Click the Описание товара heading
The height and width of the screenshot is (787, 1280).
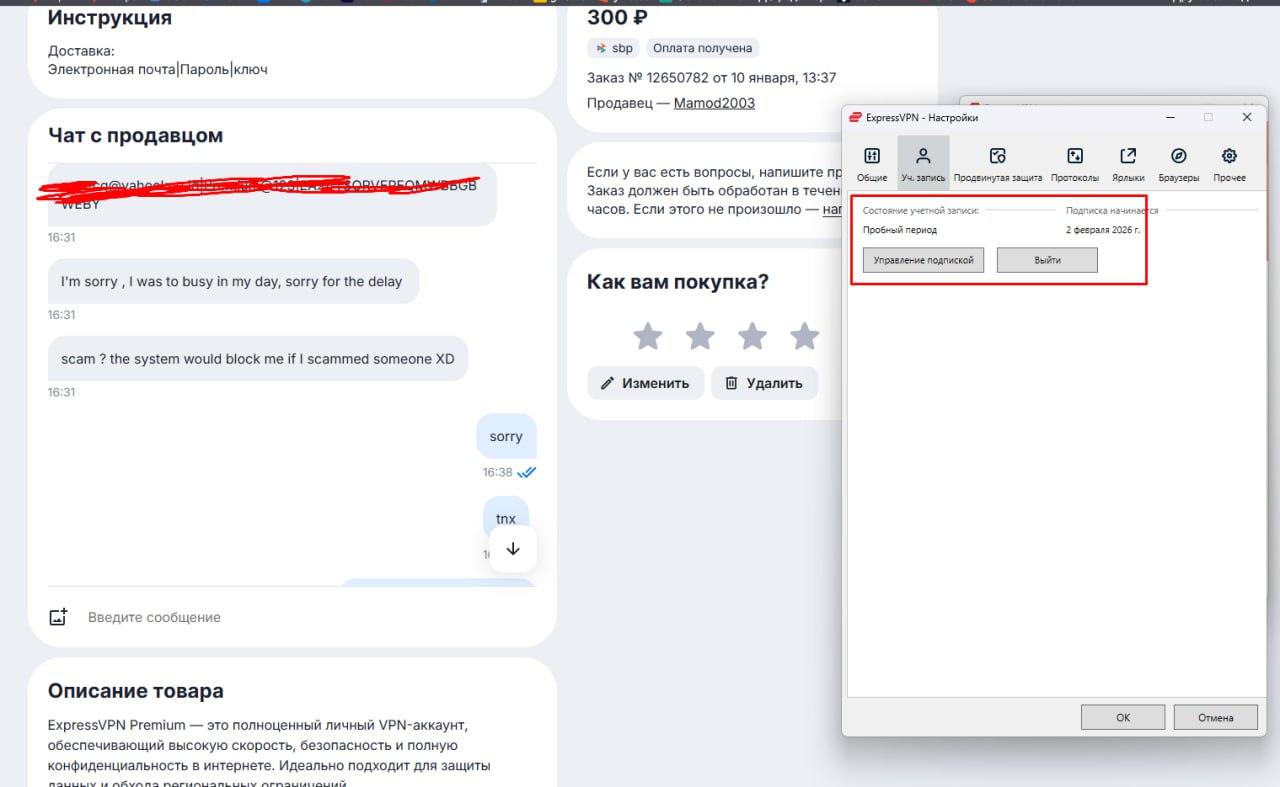[x=135, y=691]
